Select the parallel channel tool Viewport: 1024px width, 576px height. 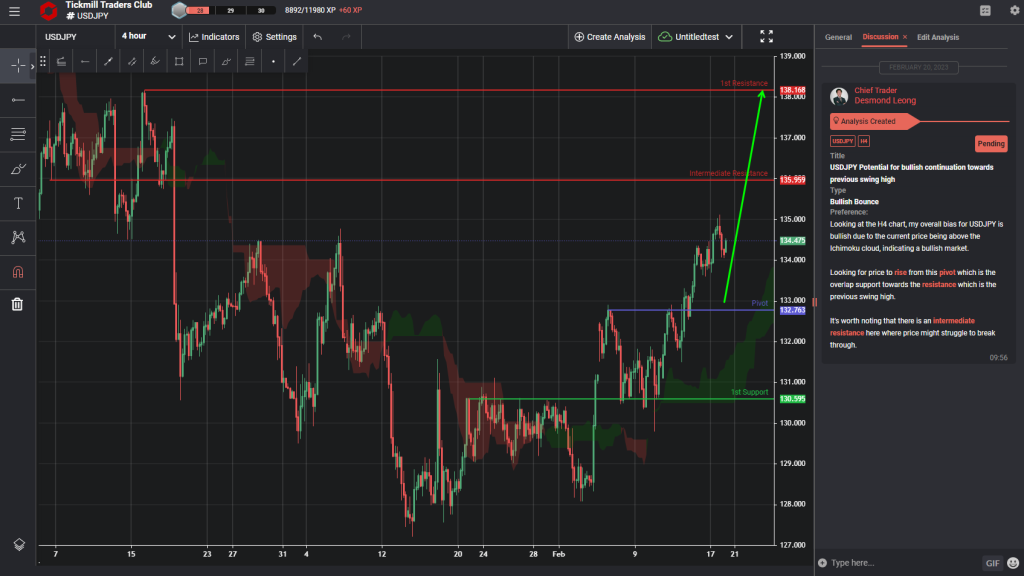(130, 60)
